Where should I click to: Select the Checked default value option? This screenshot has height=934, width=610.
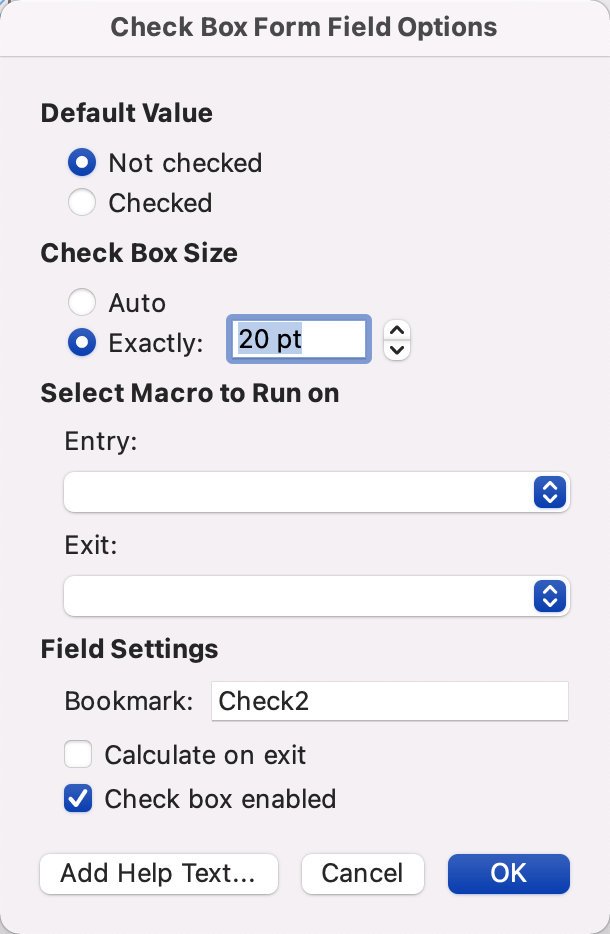(82, 203)
